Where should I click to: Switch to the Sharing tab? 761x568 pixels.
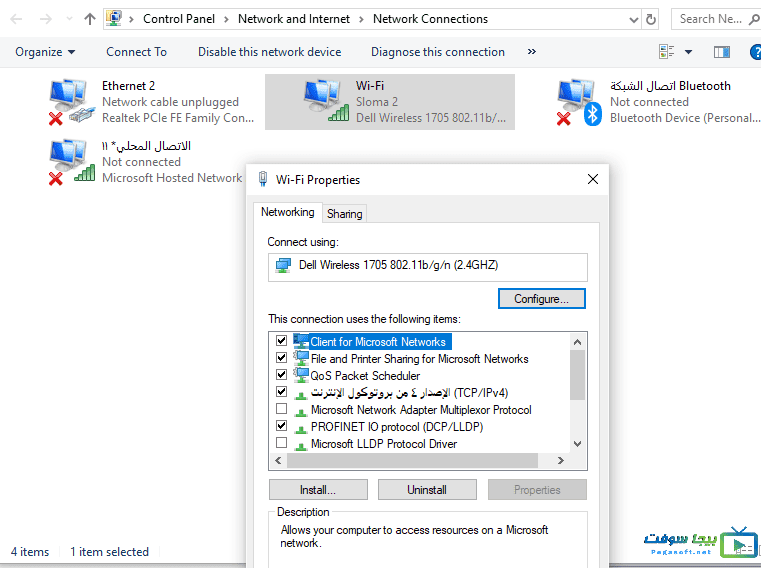coord(345,214)
